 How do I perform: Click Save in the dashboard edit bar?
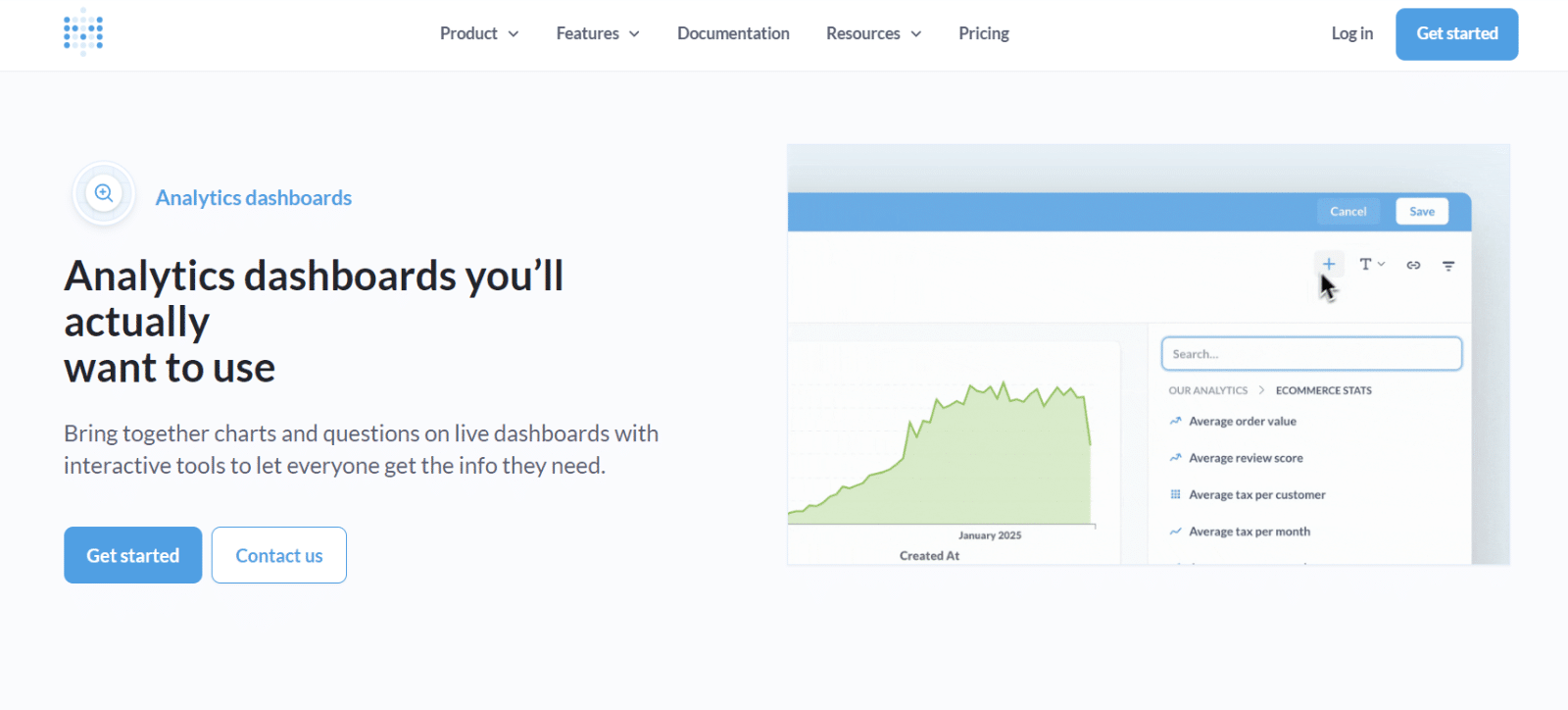(1422, 212)
